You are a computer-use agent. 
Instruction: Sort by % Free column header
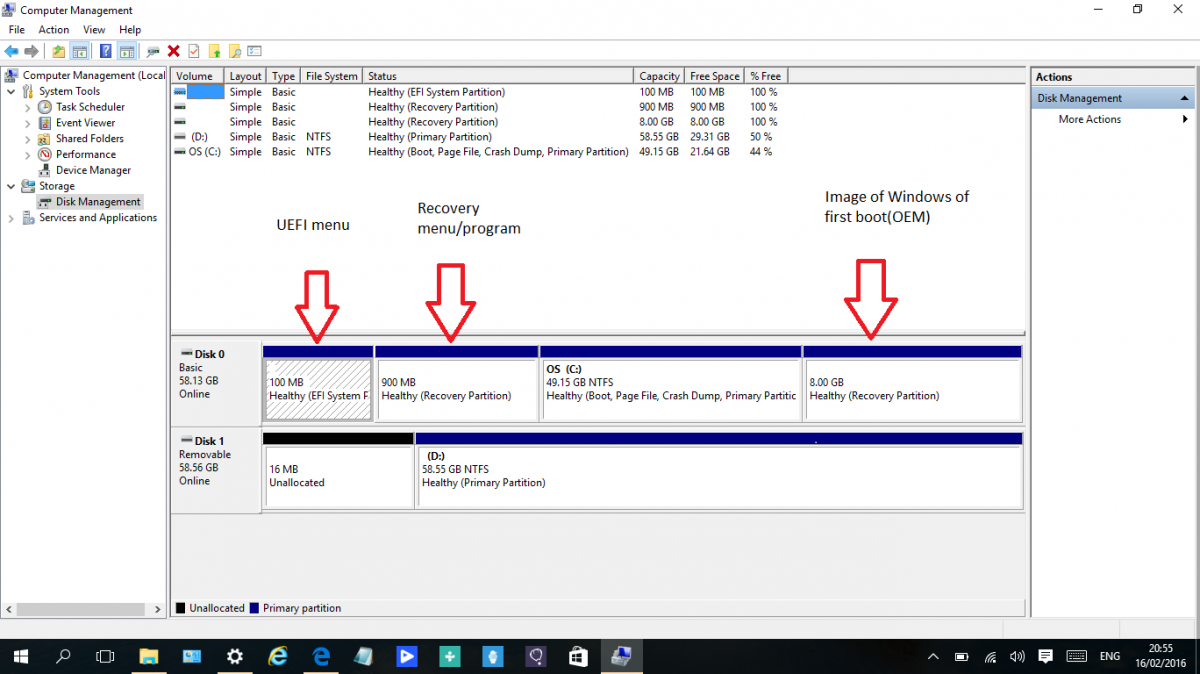[766, 76]
